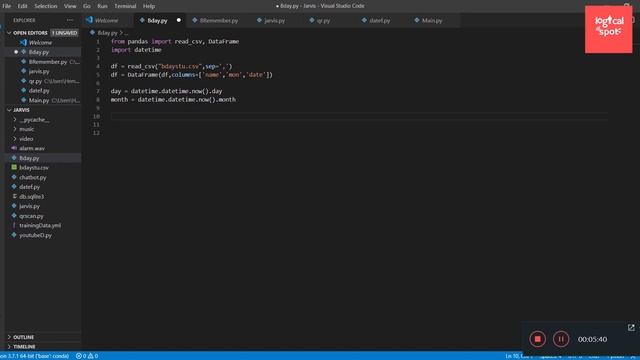The width and height of the screenshot is (640, 360).
Task: Open trainingData.yml file
Action: [x=40, y=225]
